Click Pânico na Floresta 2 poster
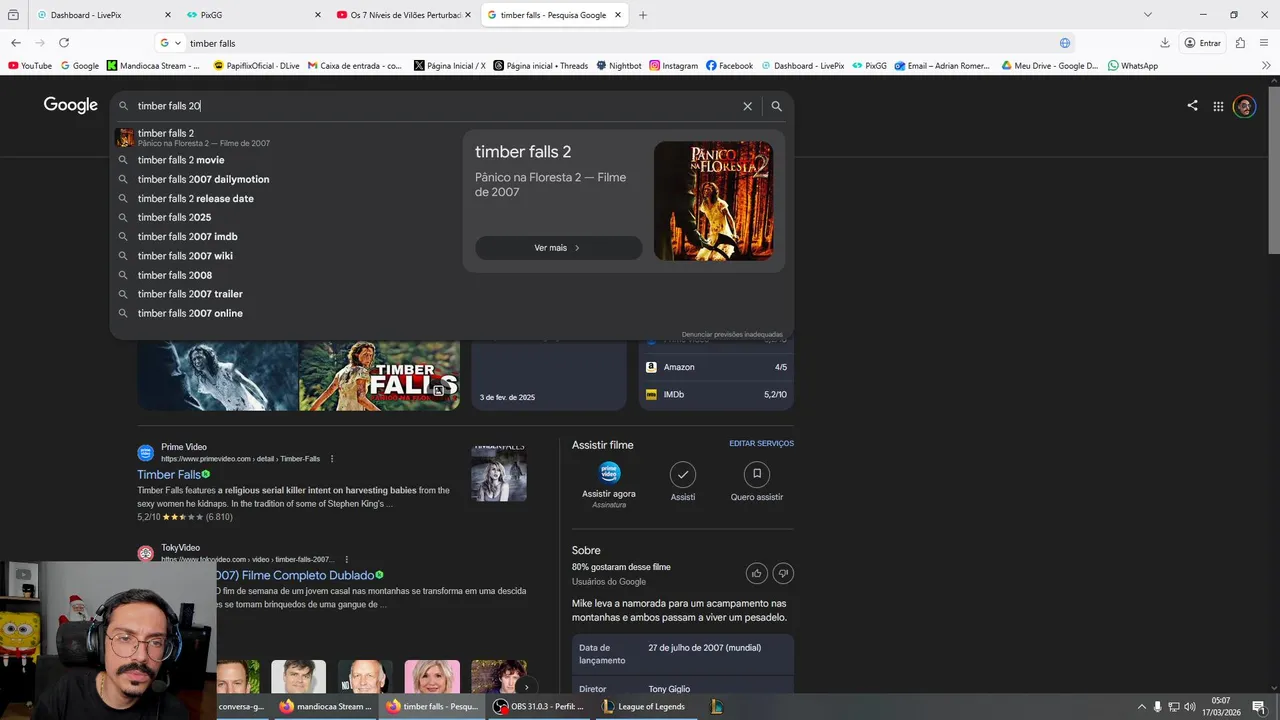Screen dimensions: 1280x720 pos(713,201)
